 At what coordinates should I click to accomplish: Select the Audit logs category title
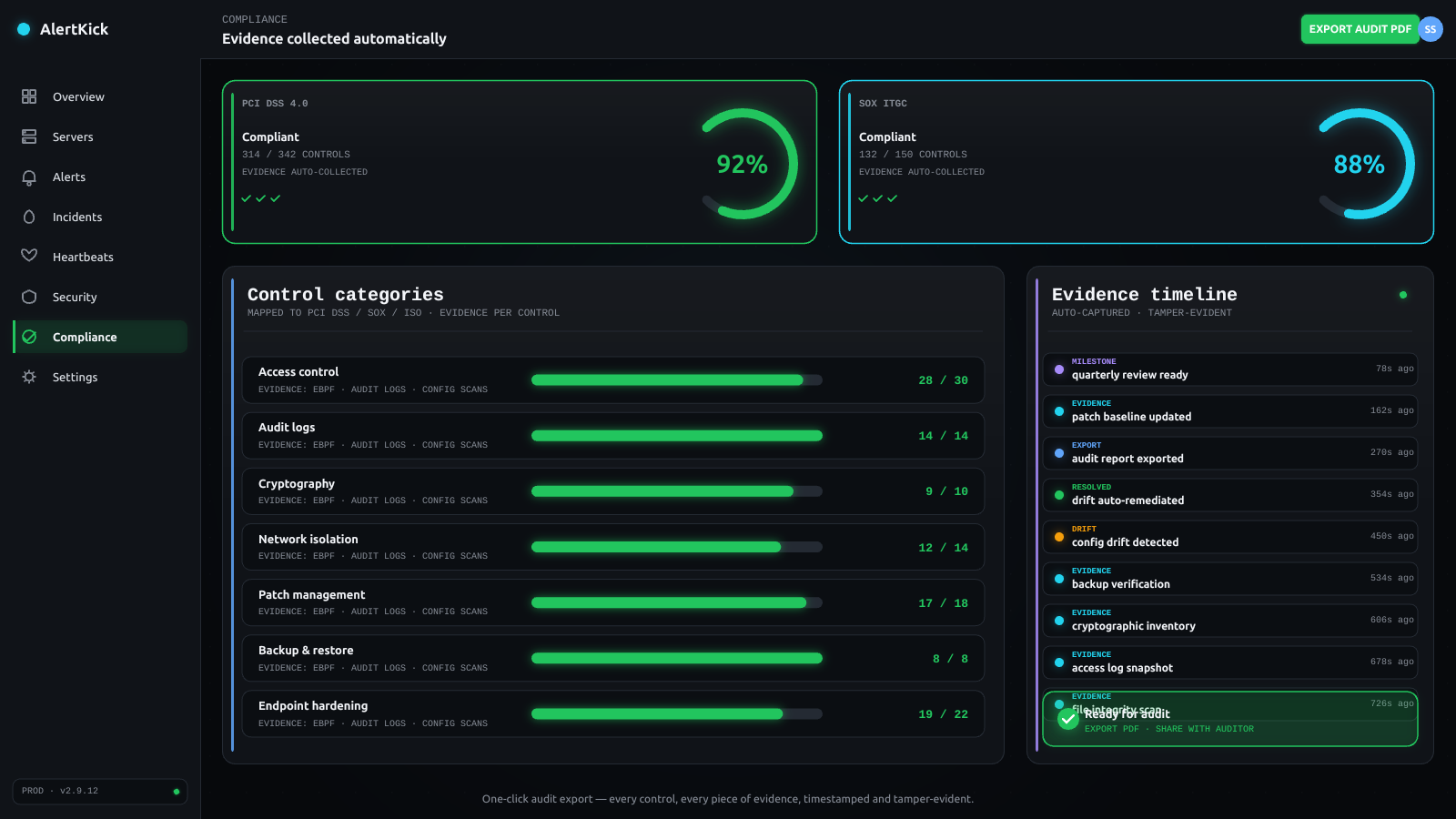tap(287, 428)
